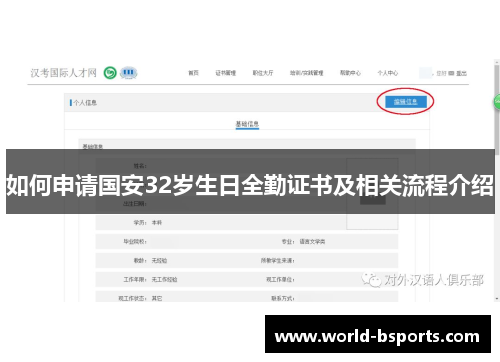Click the scrollbar down arrow
This screenshot has height=362, width=500.
[x=497, y=298]
